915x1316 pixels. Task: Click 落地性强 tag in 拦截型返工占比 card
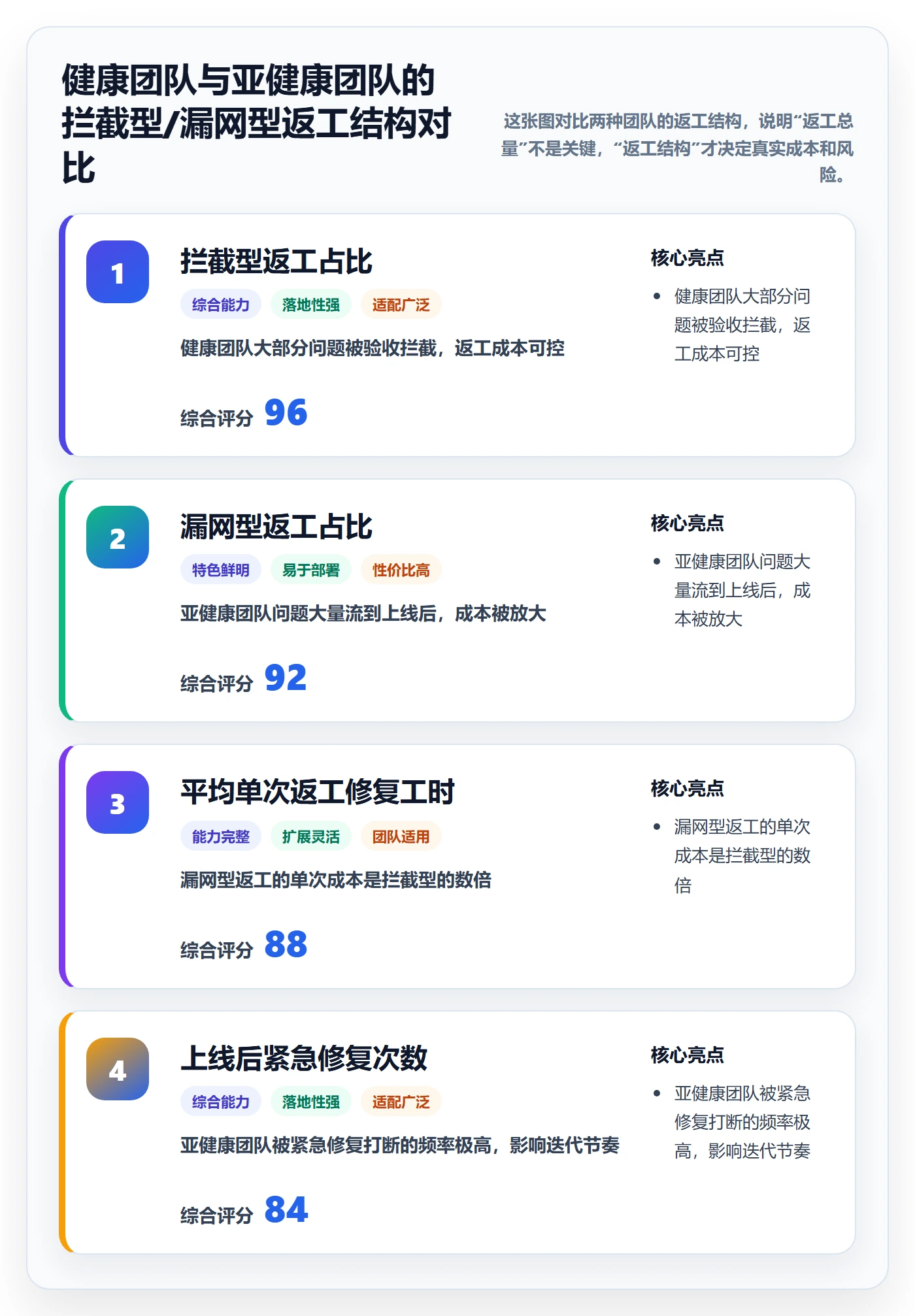tap(311, 304)
